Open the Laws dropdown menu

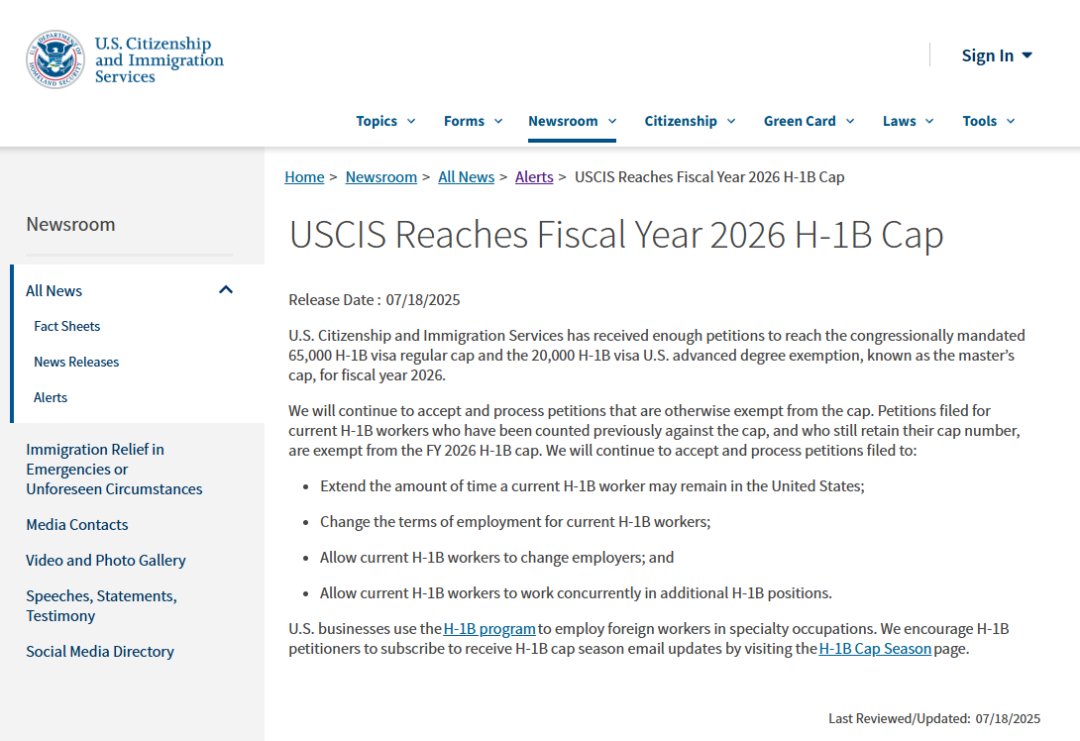pyautogui.click(x=907, y=121)
